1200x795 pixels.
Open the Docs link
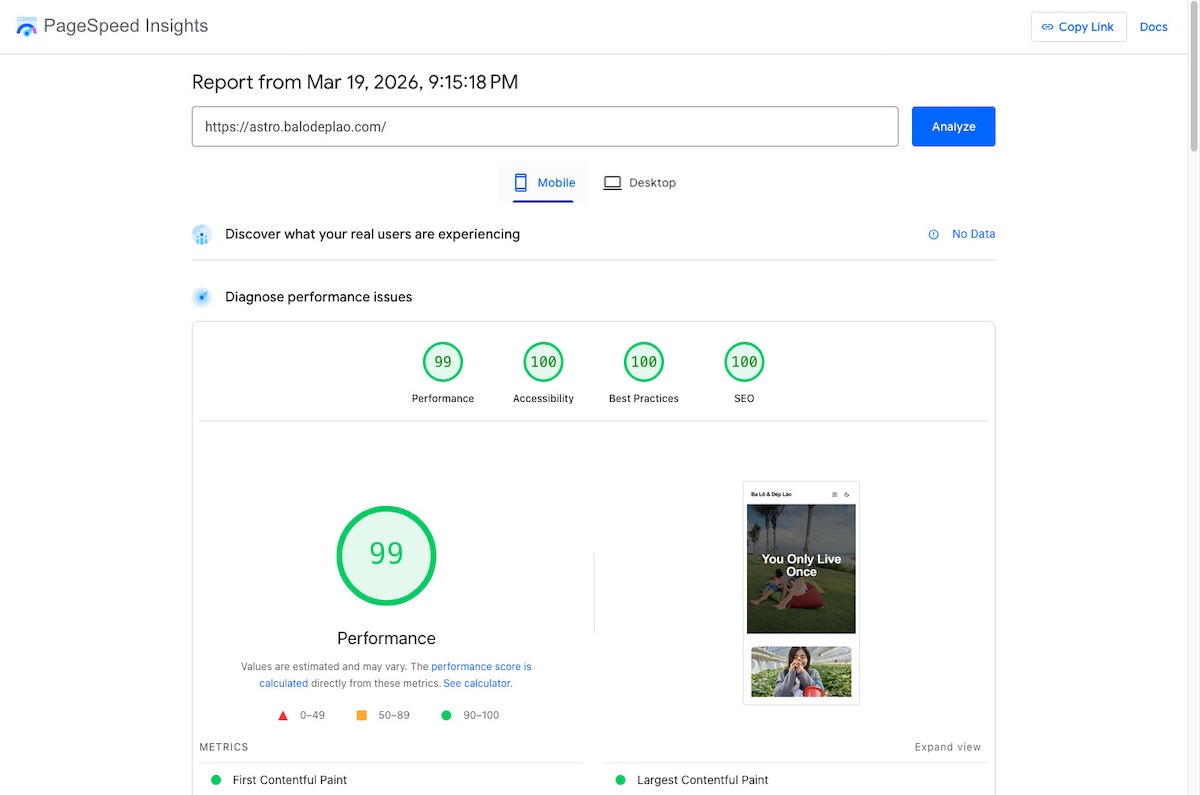click(1153, 27)
